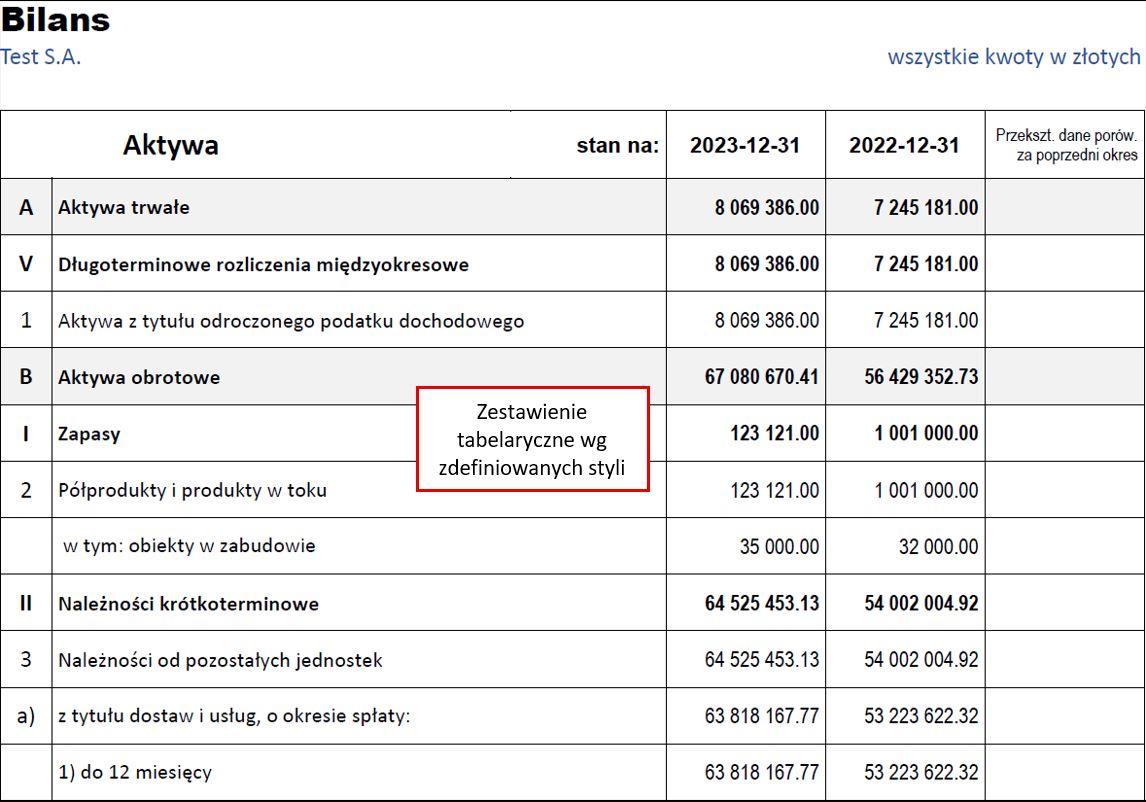Screen dimensions: 1146x802
Task: Select "Długoterminowe rozliczenia międzyokresowe" label
Action: [264, 265]
